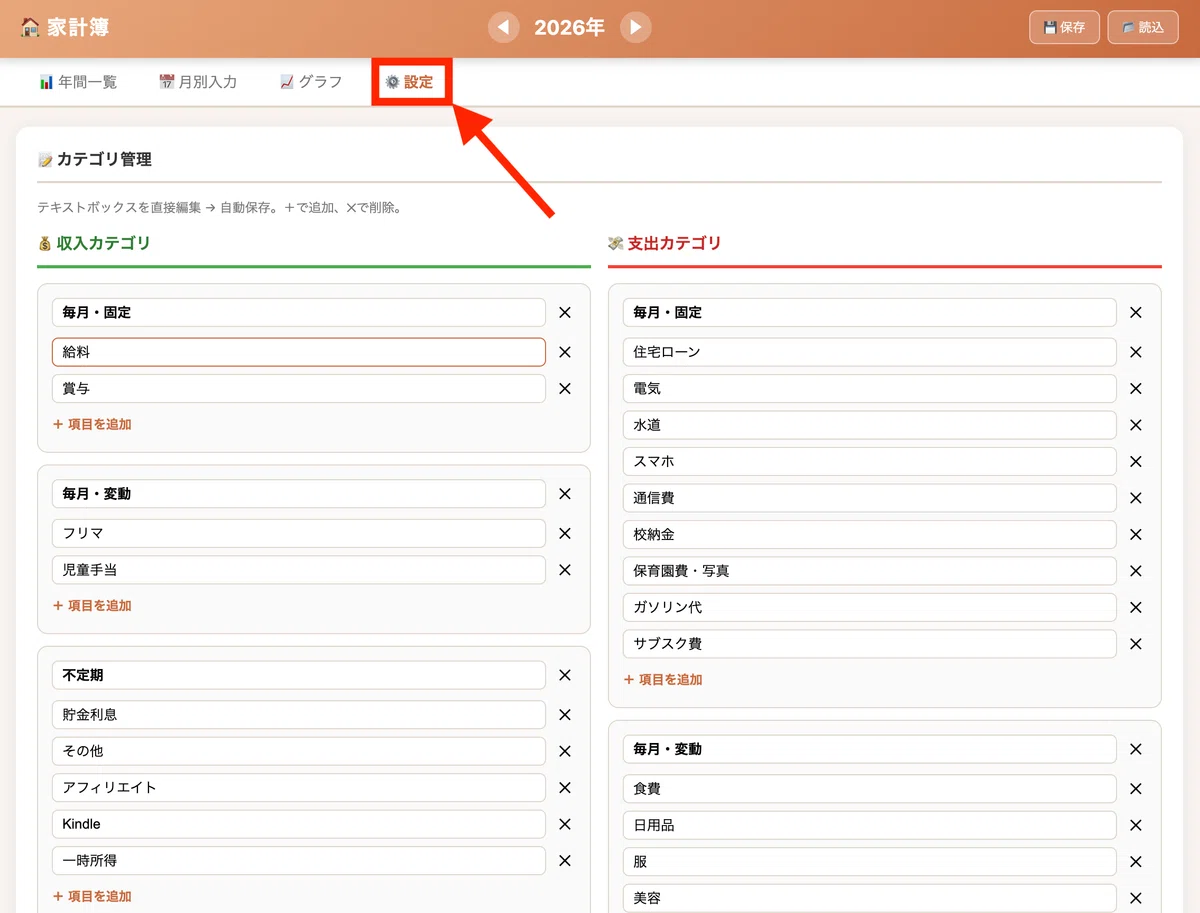Click the 2026年 year label
This screenshot has height=913, width=1200.
569,27
